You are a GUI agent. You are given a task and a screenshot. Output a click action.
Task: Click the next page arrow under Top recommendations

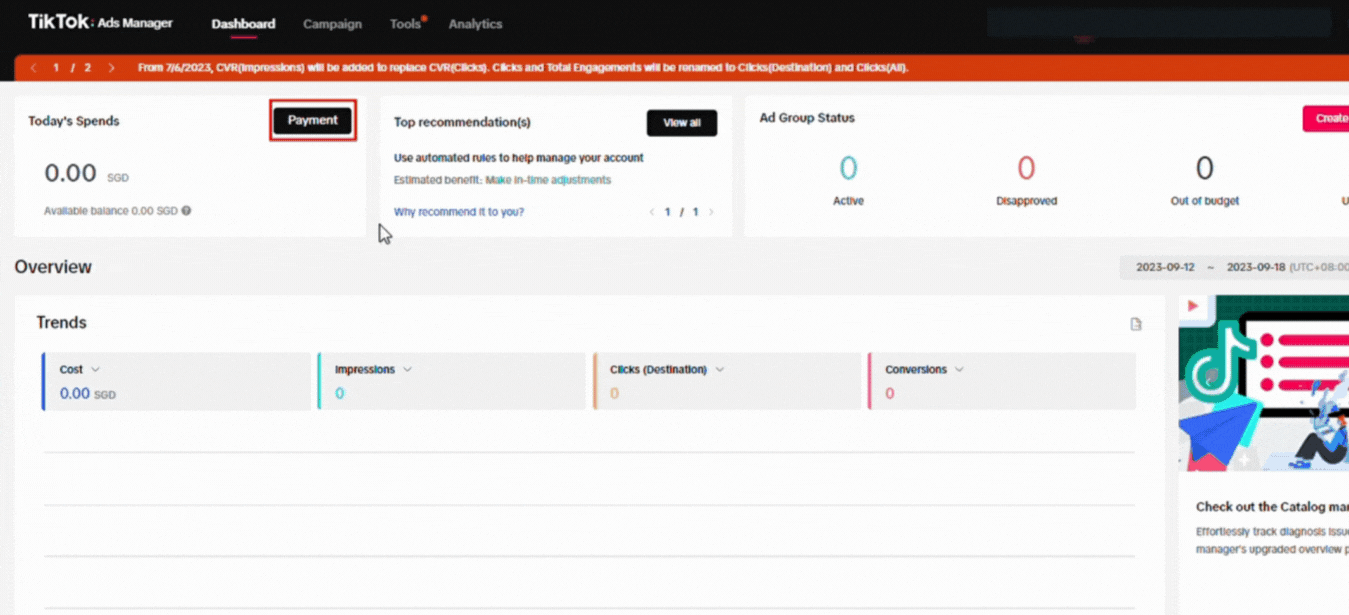pyautogui.click(x=712, y=212)
